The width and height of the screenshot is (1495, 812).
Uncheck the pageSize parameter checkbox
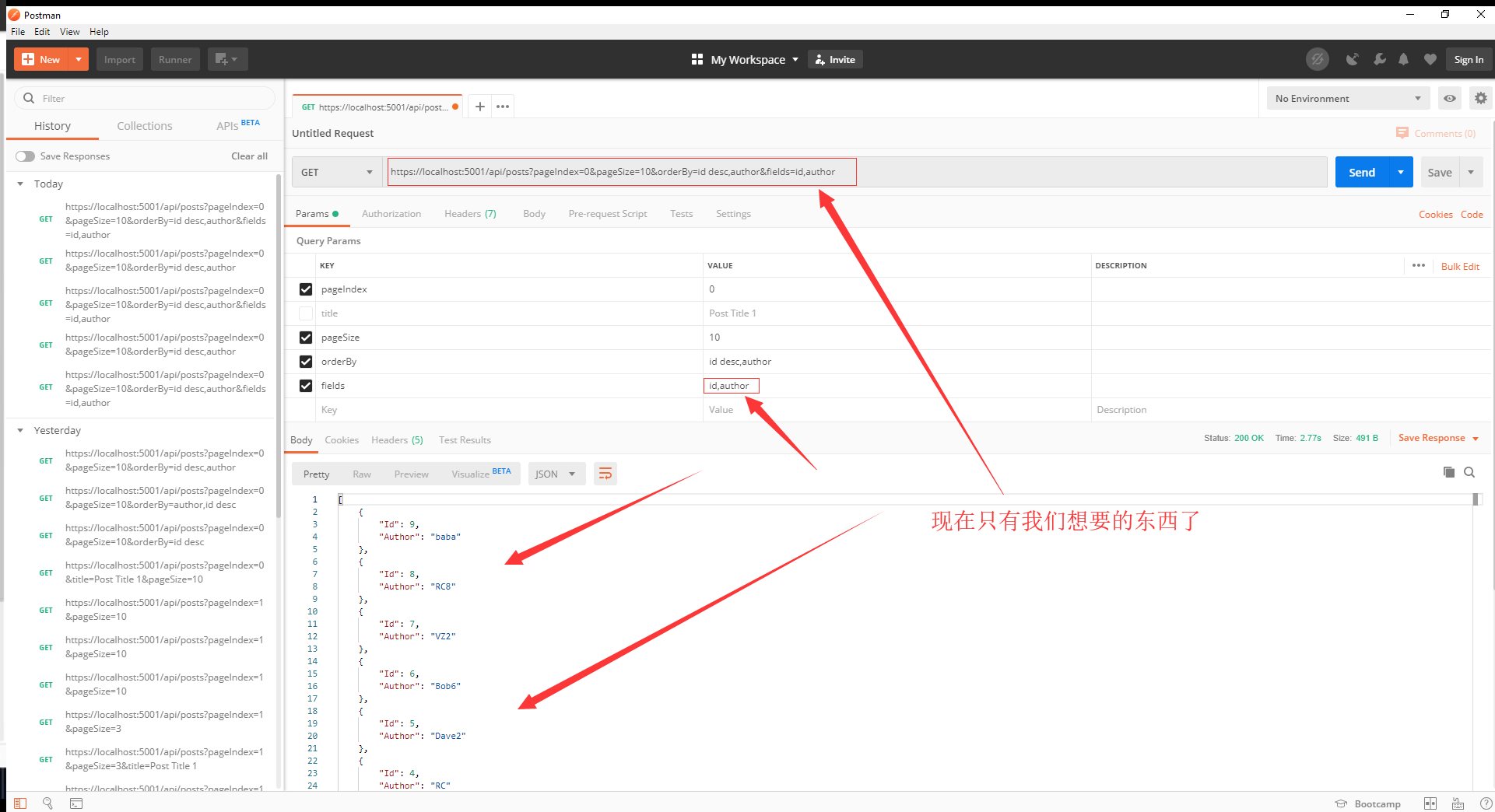click(x=306, y=338)
